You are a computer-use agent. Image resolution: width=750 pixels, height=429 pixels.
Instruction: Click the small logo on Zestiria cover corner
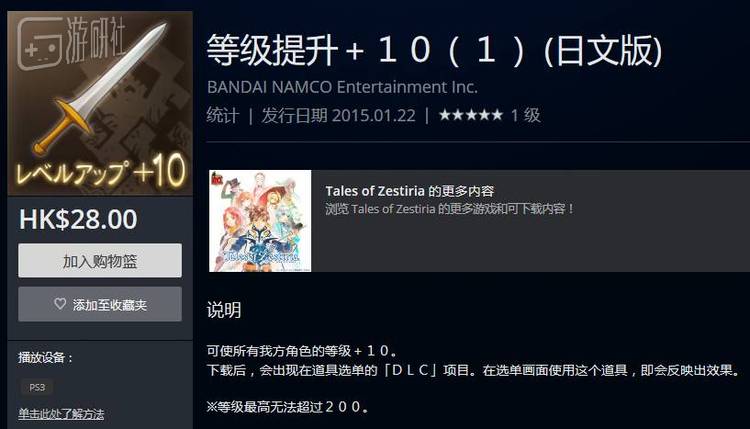point(218,178)
